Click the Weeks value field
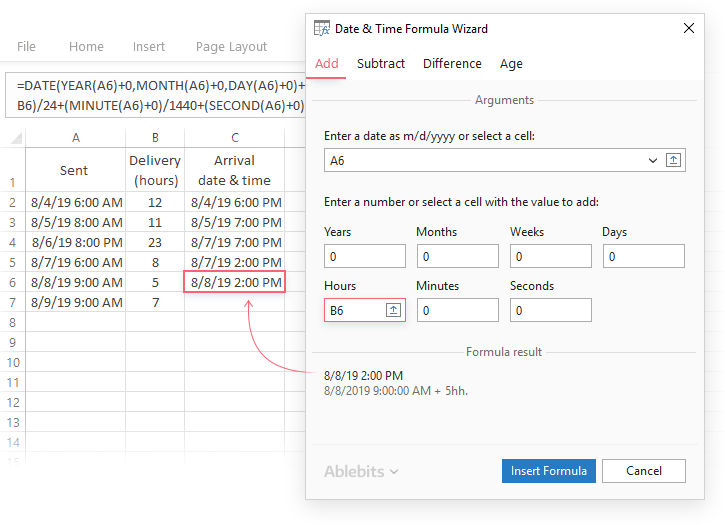The height and width of the screenshot is (525, 725). [550, 256]
